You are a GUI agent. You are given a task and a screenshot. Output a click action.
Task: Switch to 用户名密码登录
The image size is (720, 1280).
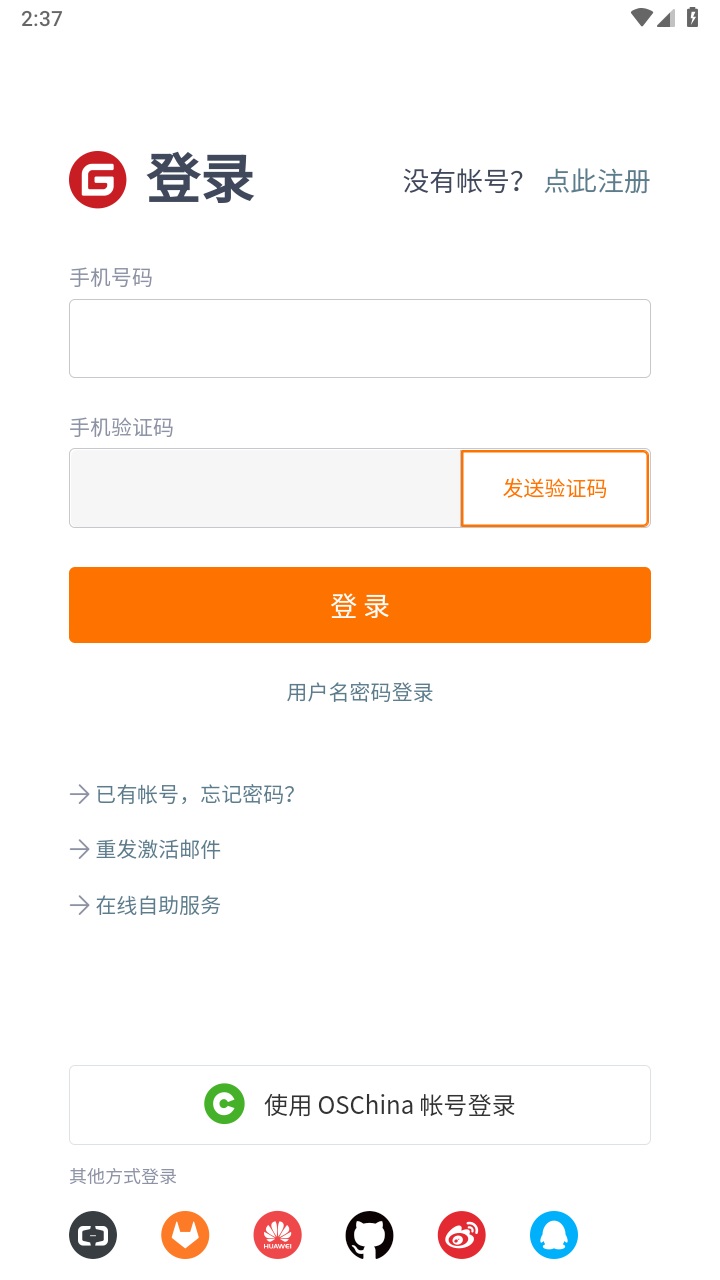click(360, 692)
